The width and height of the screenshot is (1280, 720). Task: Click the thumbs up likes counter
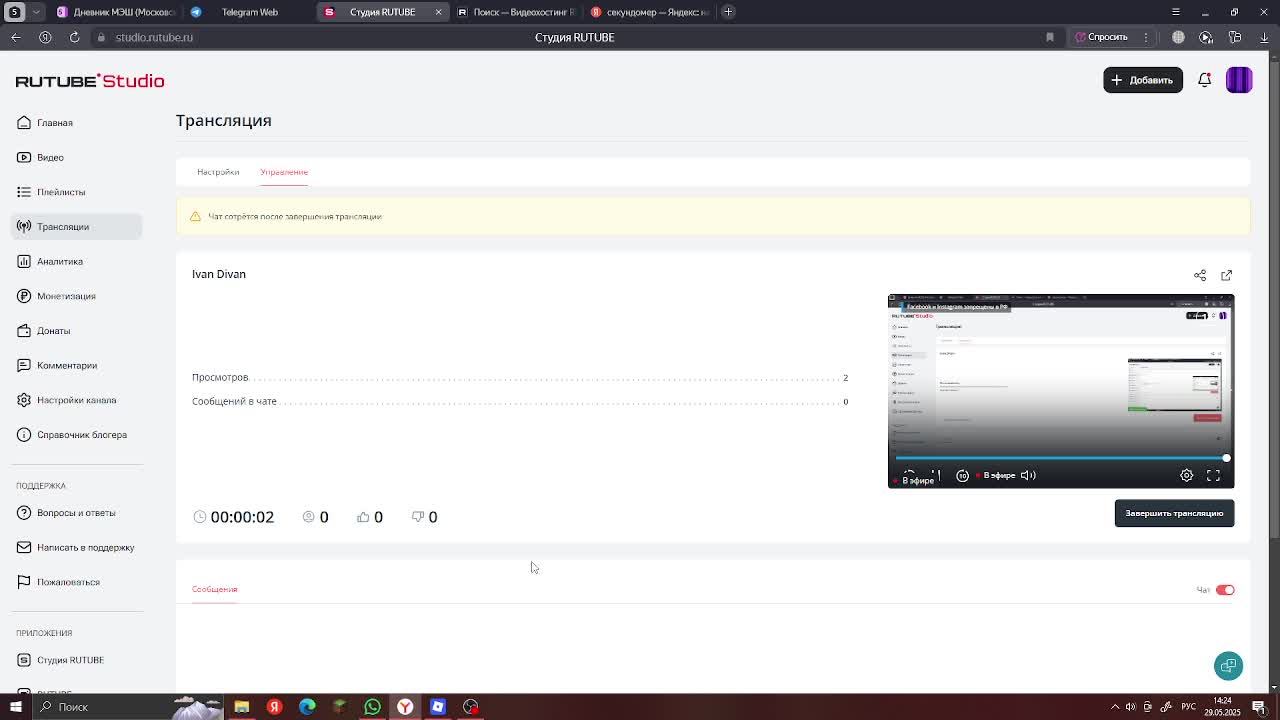pos(370,517)
